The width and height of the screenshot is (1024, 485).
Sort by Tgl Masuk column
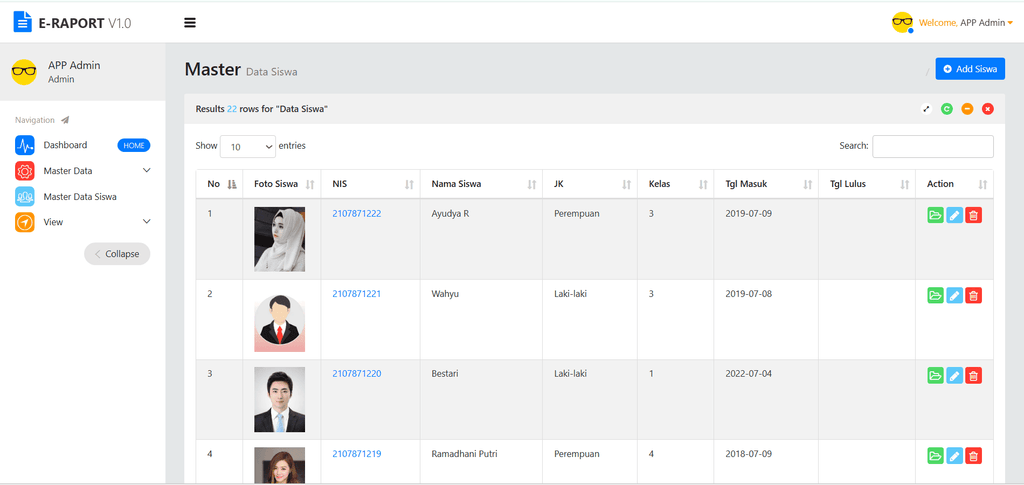point(767,184)
